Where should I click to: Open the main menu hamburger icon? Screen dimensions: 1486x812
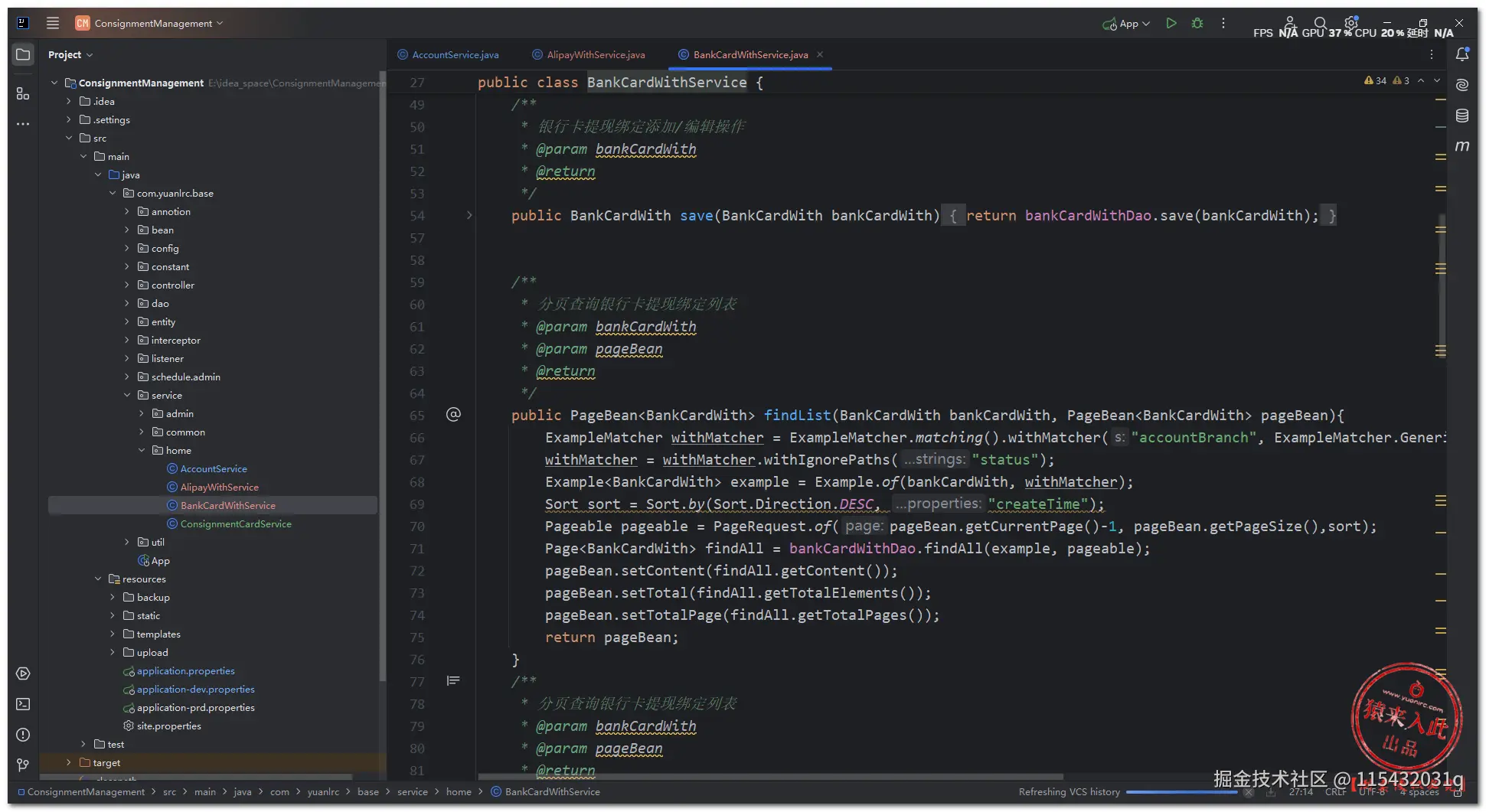[x=53, y=23]
